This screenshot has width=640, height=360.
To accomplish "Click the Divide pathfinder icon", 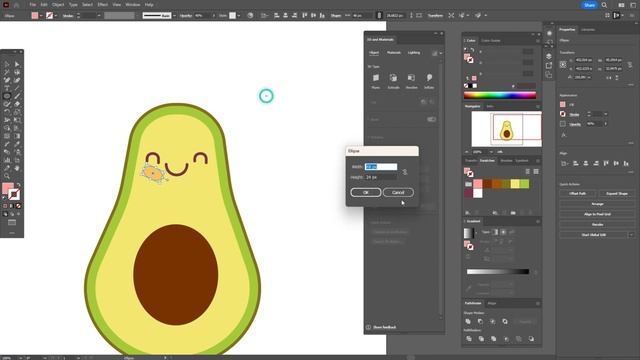I will 469,339.
